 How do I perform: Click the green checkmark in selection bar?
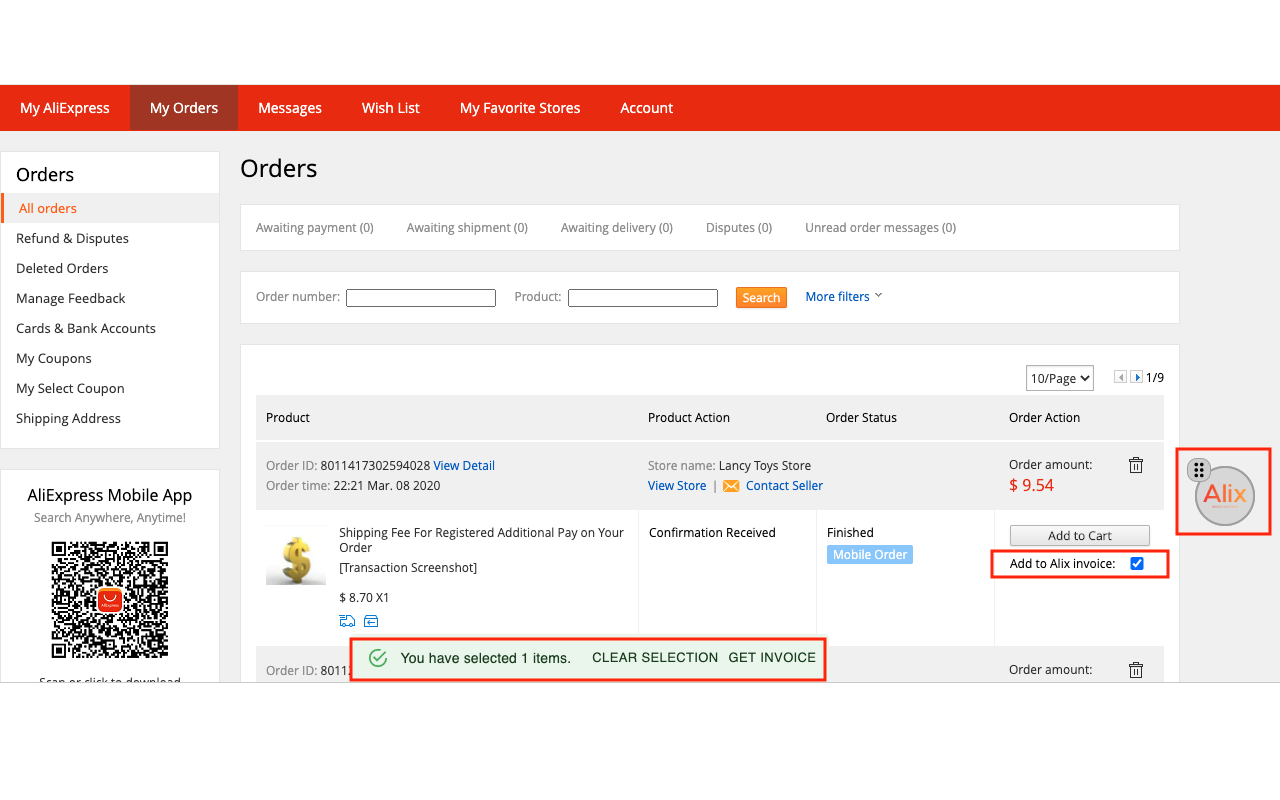pos(378,658)
